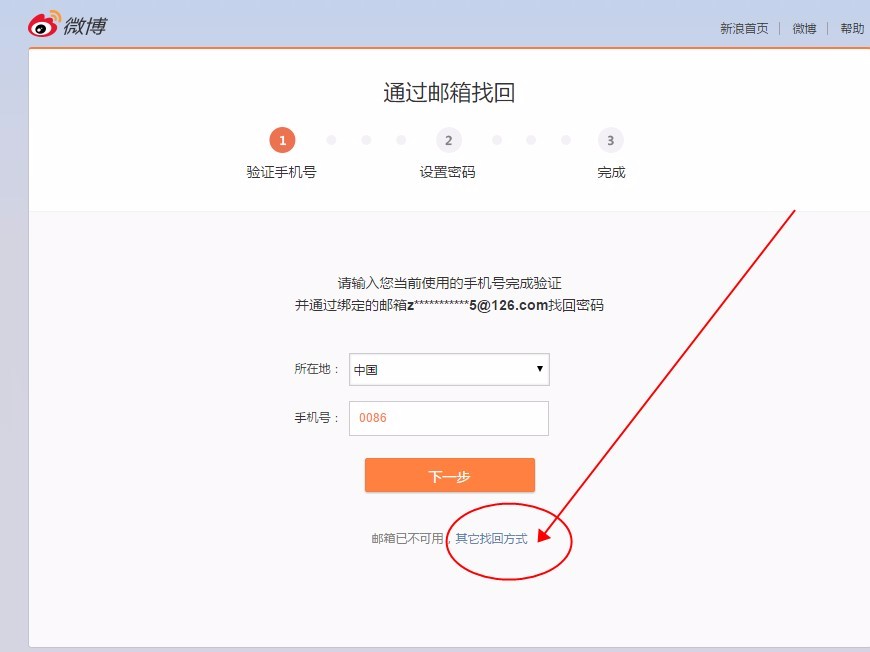Select step 3 circle 完成

(610, 140)
